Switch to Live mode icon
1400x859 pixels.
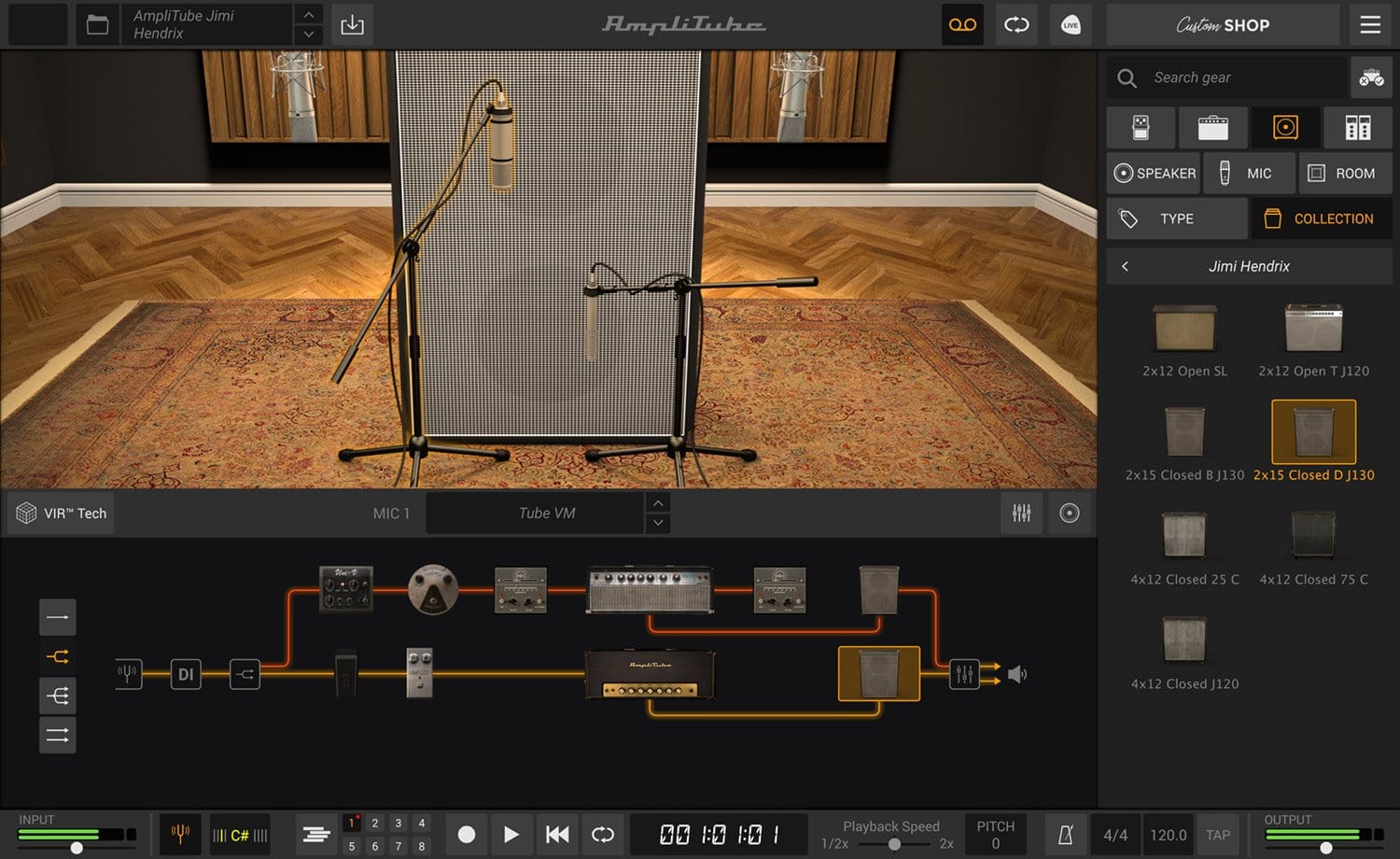point(1071,25)
